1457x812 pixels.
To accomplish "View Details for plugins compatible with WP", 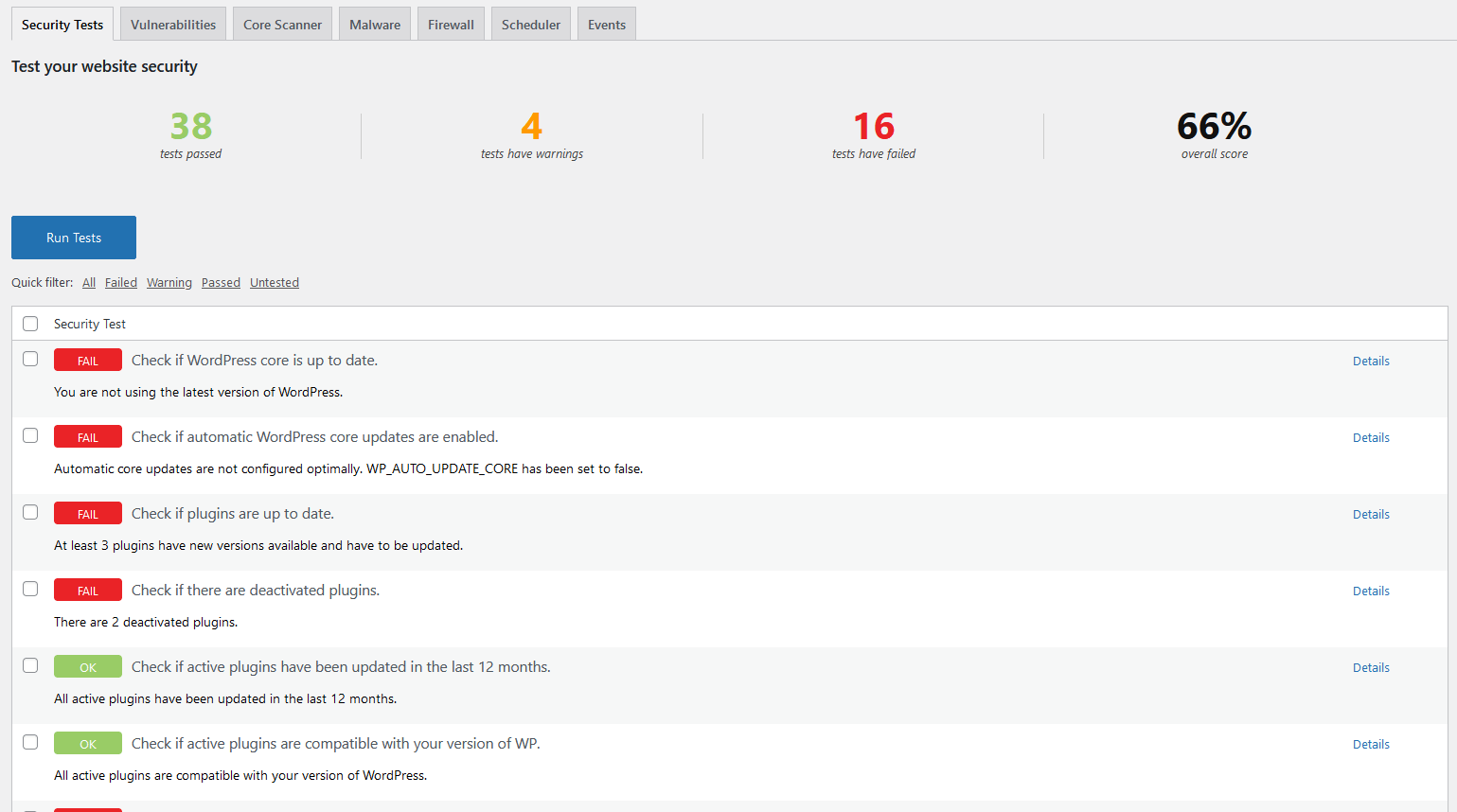I will point(1371,745).
